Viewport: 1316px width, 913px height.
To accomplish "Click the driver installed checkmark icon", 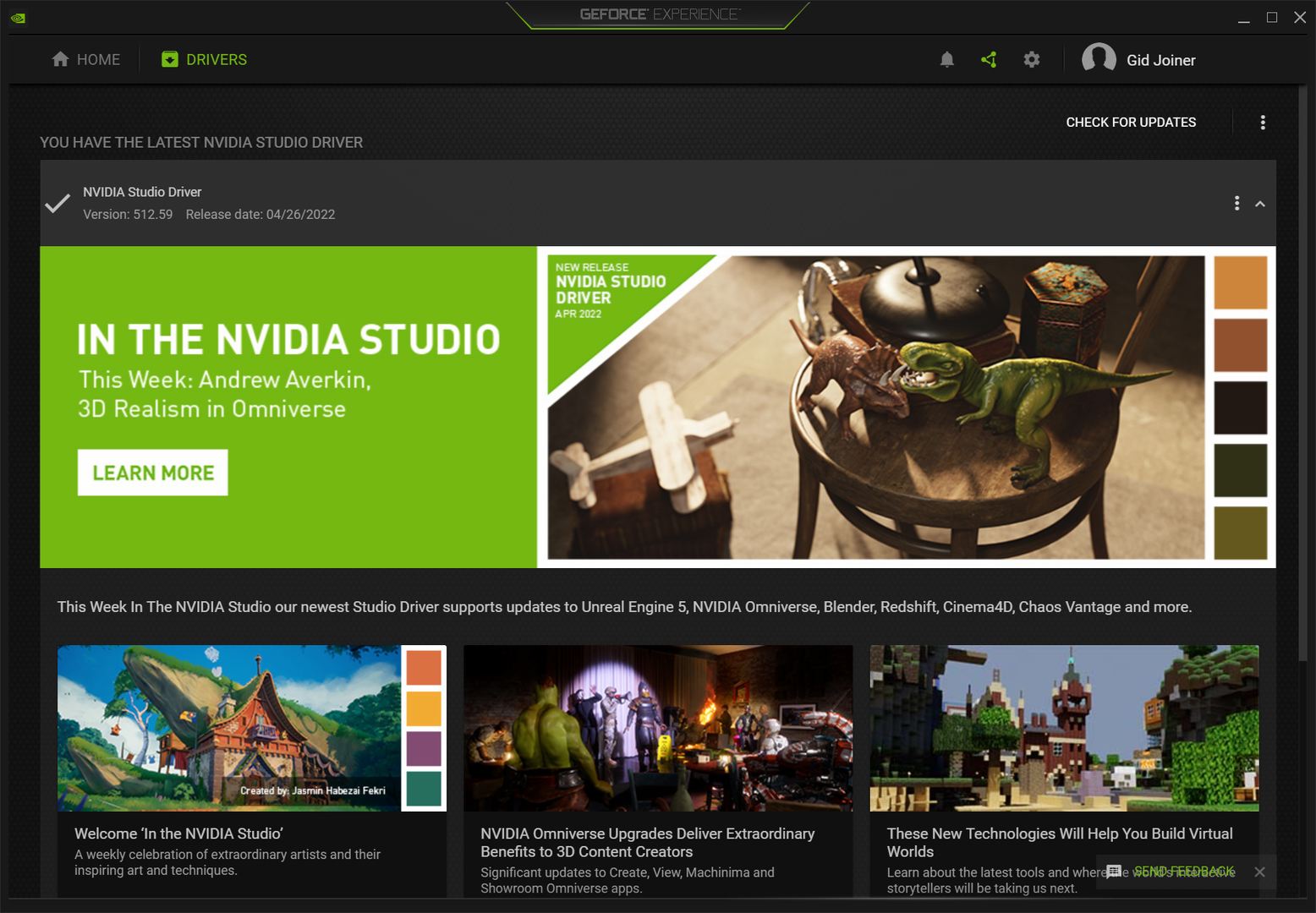I will point(58,204).
